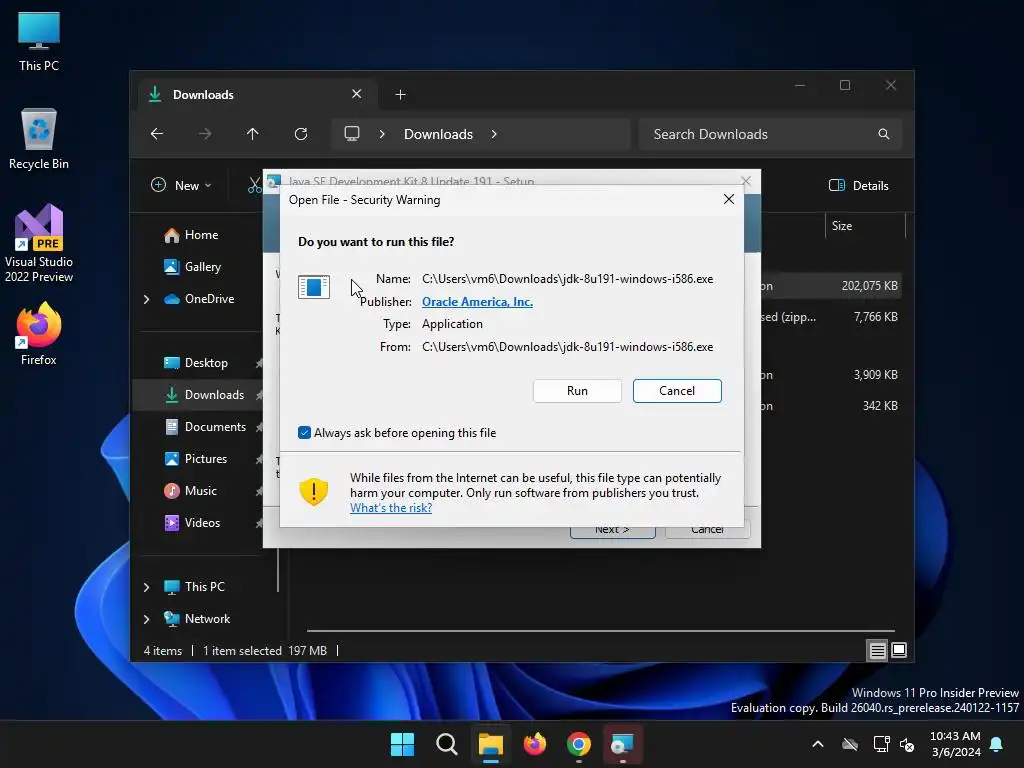Switch to large thumbnails view icon
This screenshot has width=1024, height=768.
[899, 650]
